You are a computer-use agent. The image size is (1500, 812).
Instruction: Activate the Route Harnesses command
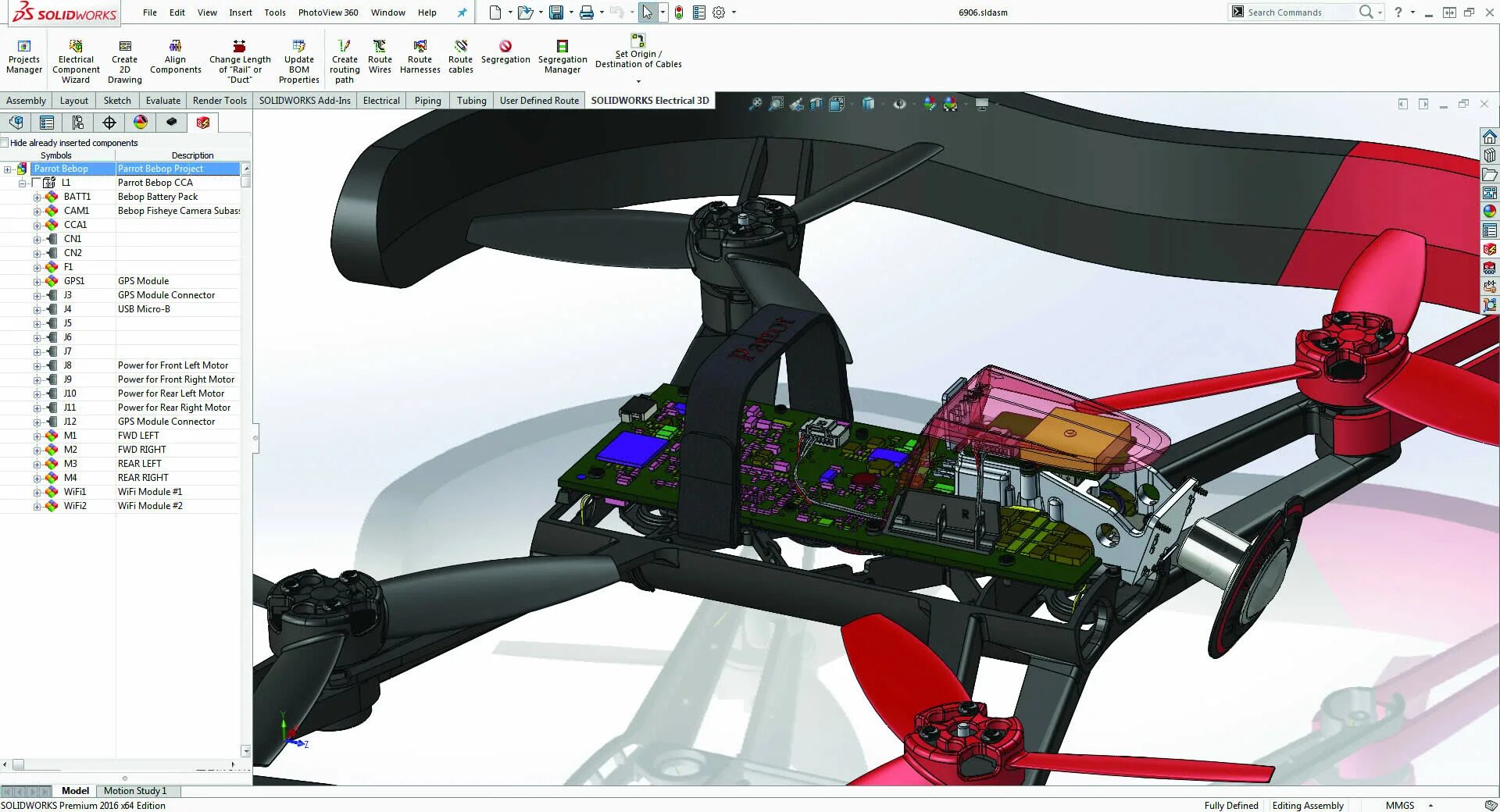coord(420,57)
